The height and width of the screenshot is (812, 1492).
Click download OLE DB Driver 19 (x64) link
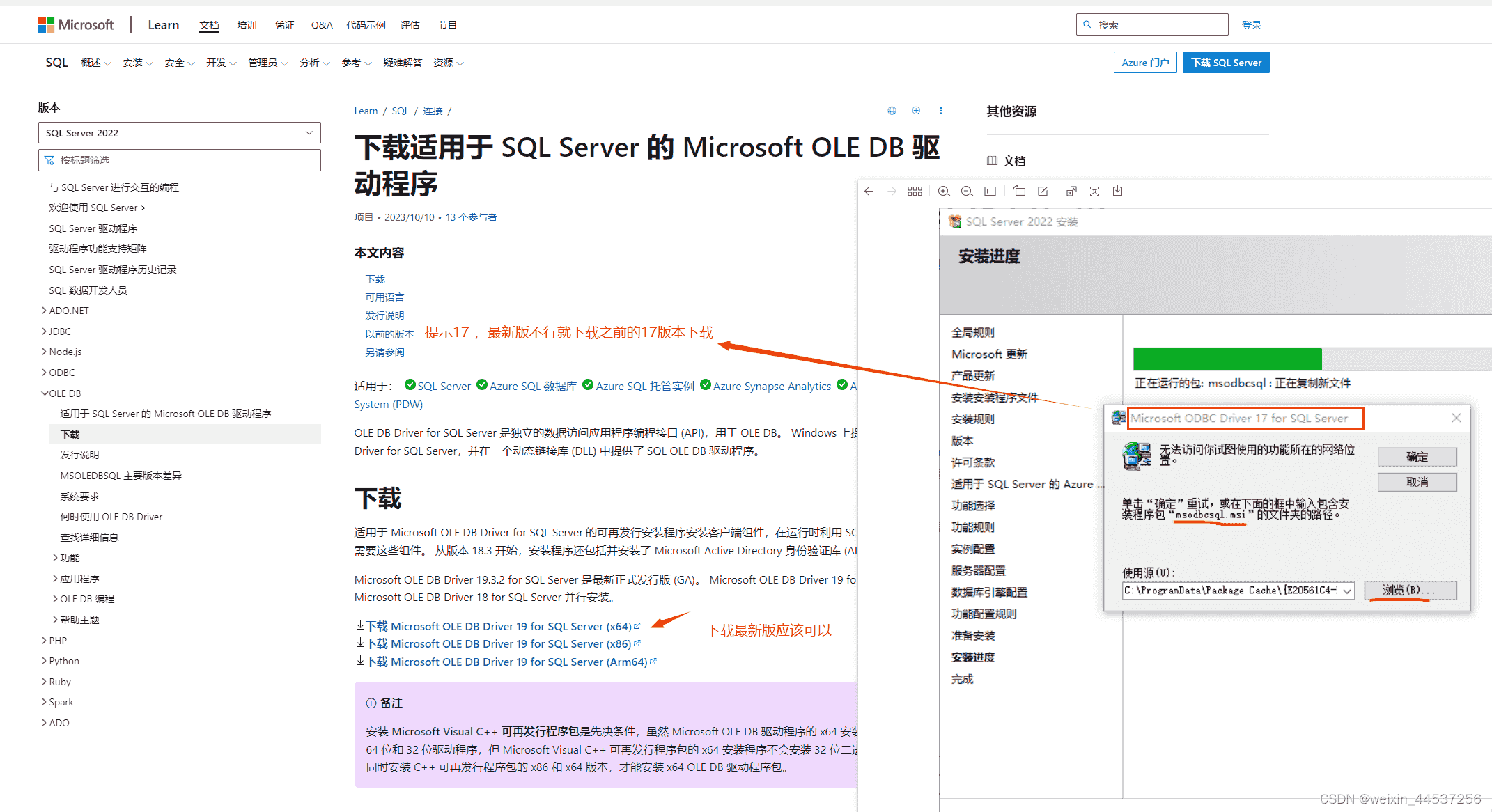(498, 626)
